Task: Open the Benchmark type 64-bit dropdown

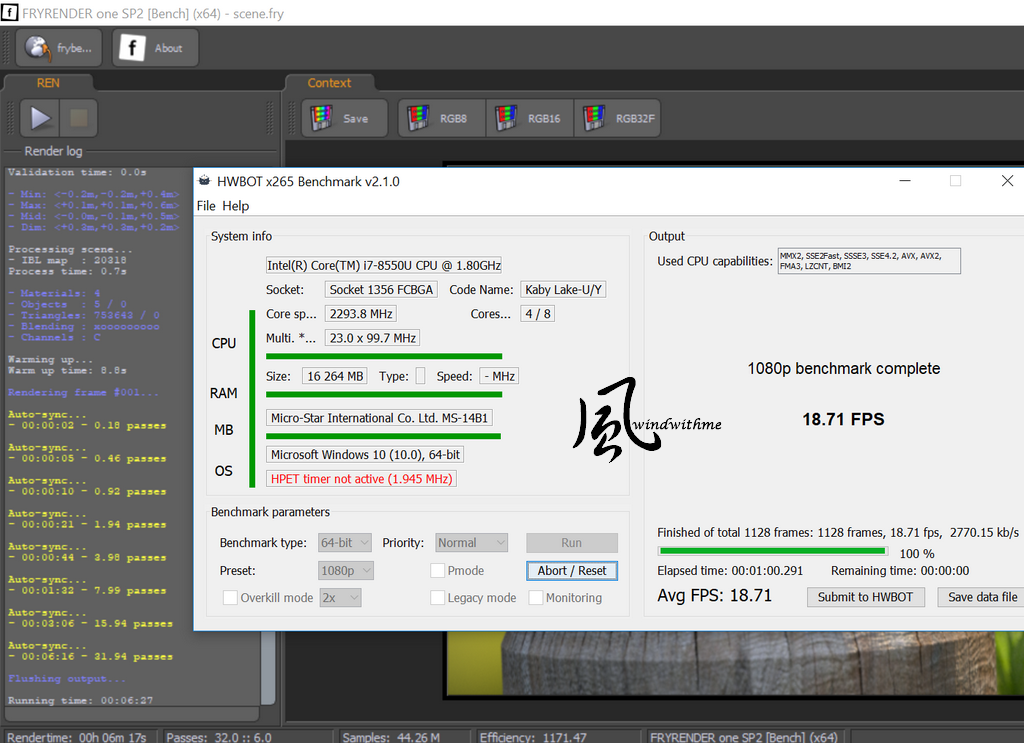Action: click(x=345, y=543)
